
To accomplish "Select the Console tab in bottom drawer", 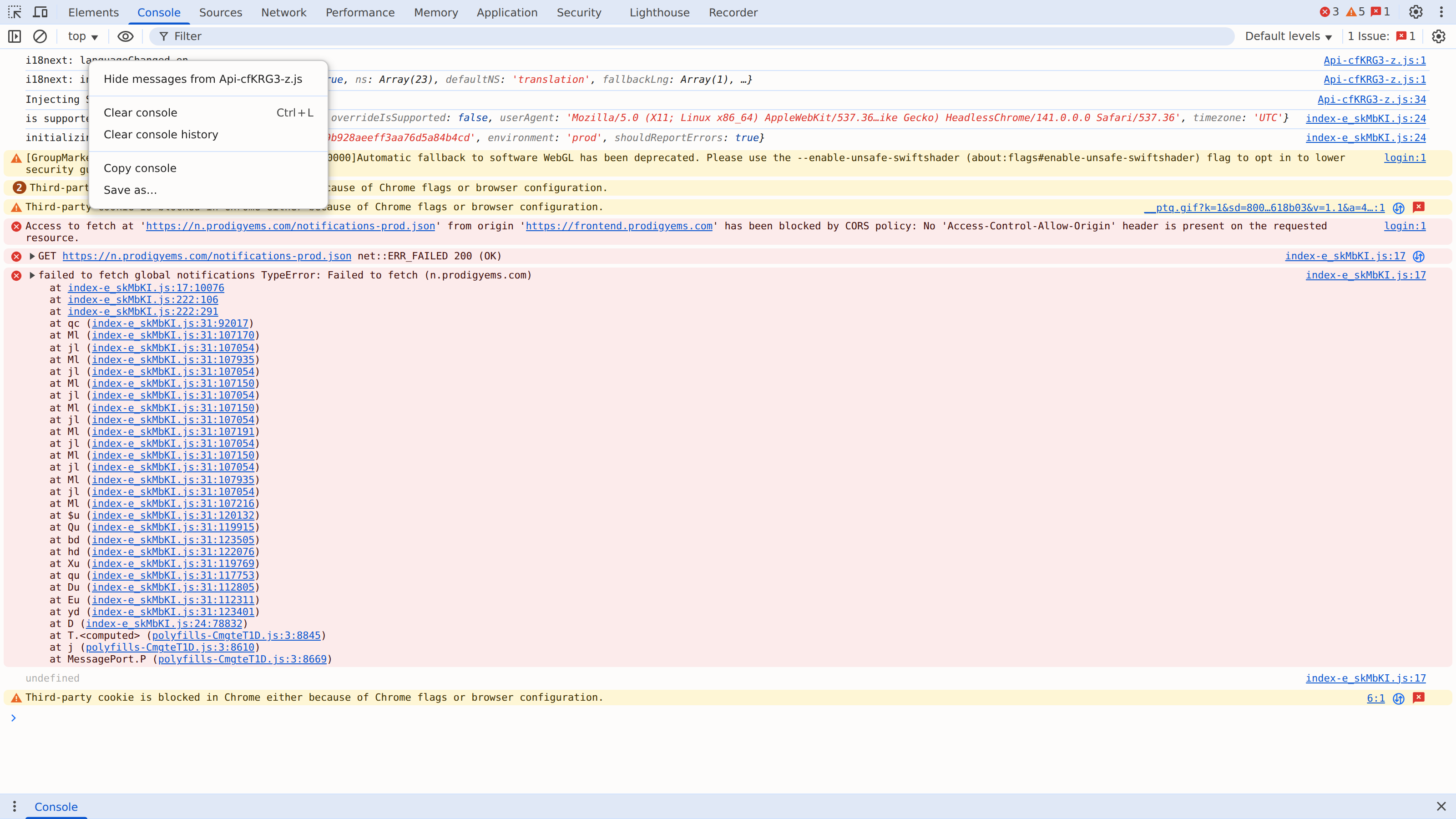I will (x=56, y=807).
